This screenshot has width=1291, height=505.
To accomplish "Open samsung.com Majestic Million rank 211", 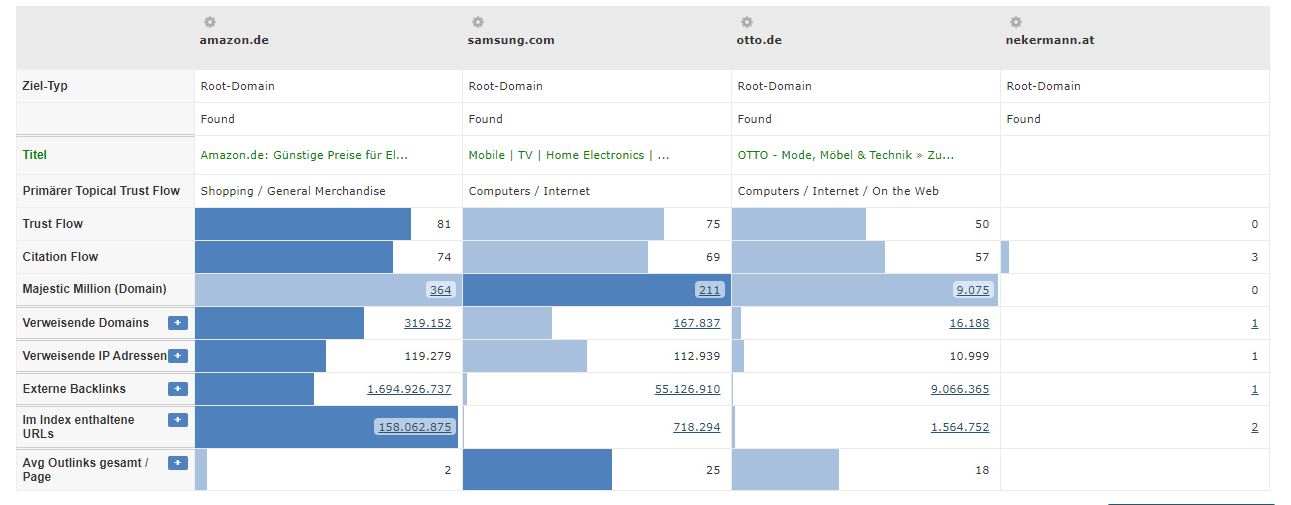I will point(709,290).
